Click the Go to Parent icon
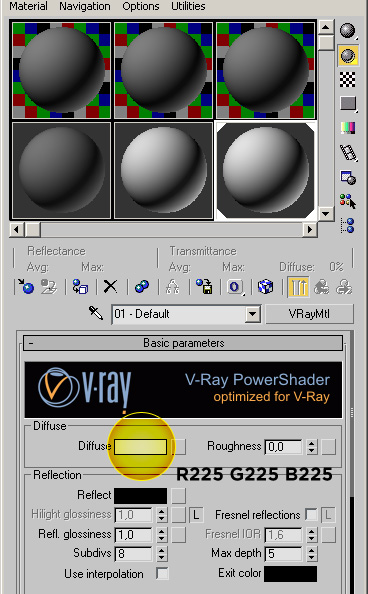 point(321,287)
